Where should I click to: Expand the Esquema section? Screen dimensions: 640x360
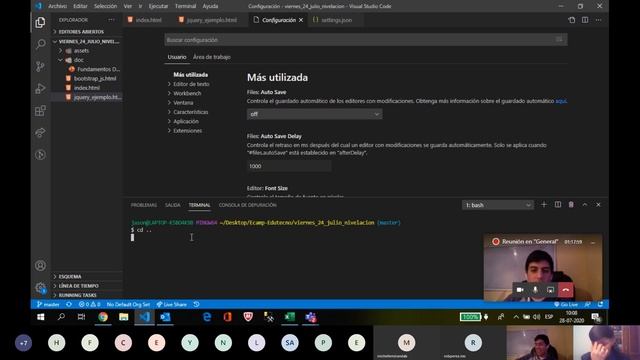pyautogui.click(x=87, y=276)
